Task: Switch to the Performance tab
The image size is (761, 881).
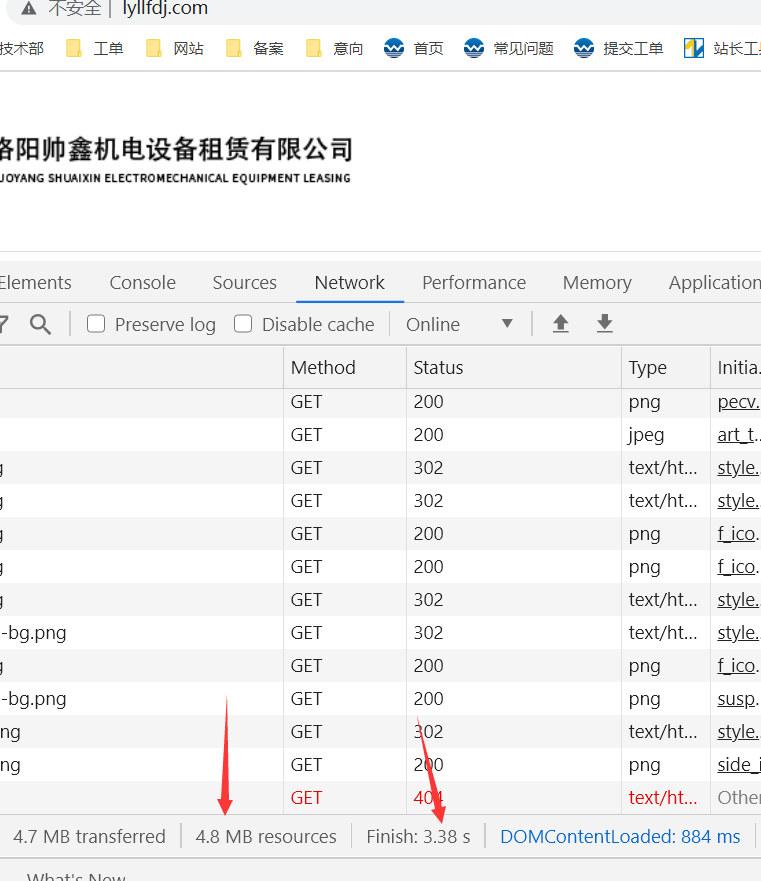Action: (x=473, y=283)
